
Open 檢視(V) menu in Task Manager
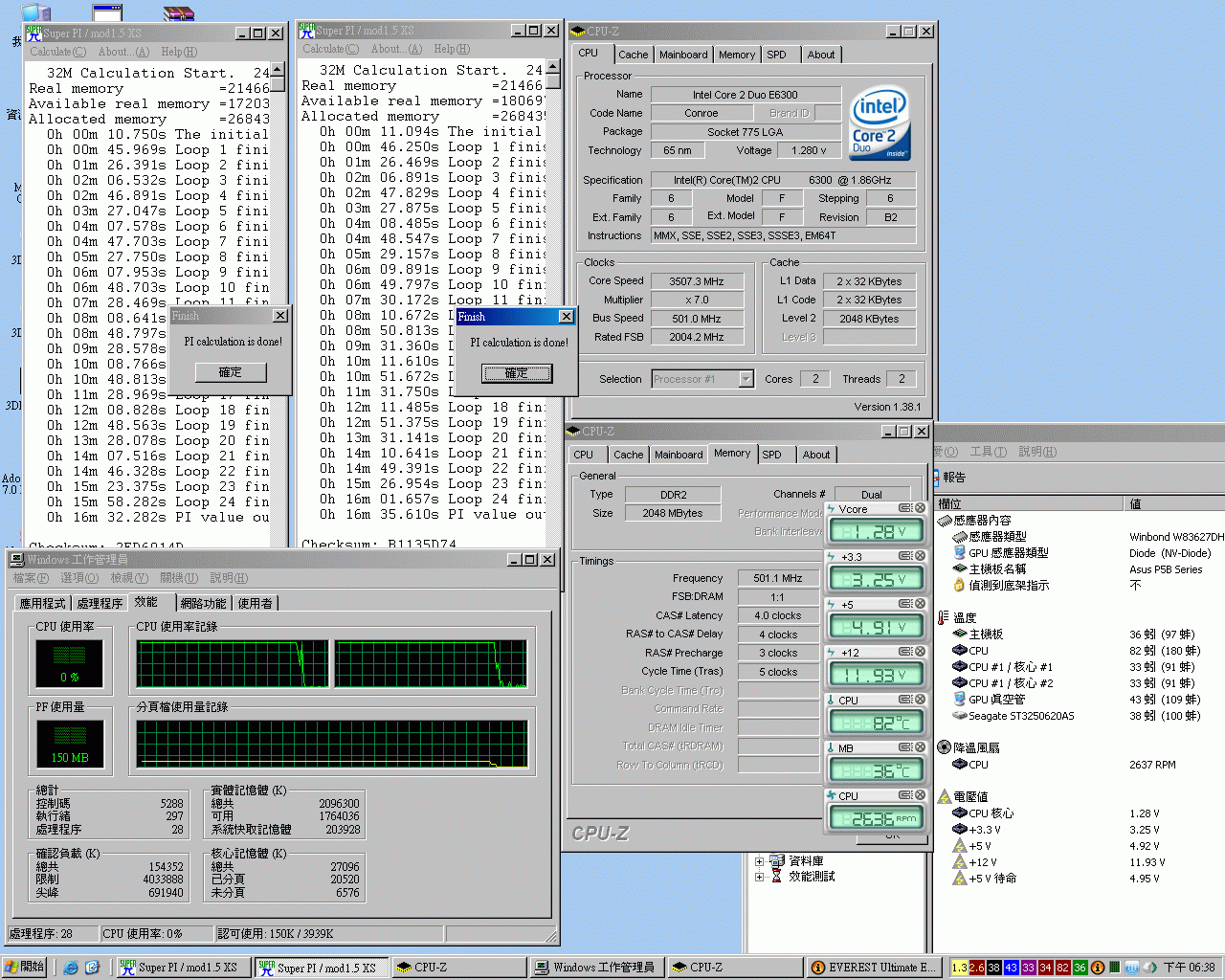[129, 578]
